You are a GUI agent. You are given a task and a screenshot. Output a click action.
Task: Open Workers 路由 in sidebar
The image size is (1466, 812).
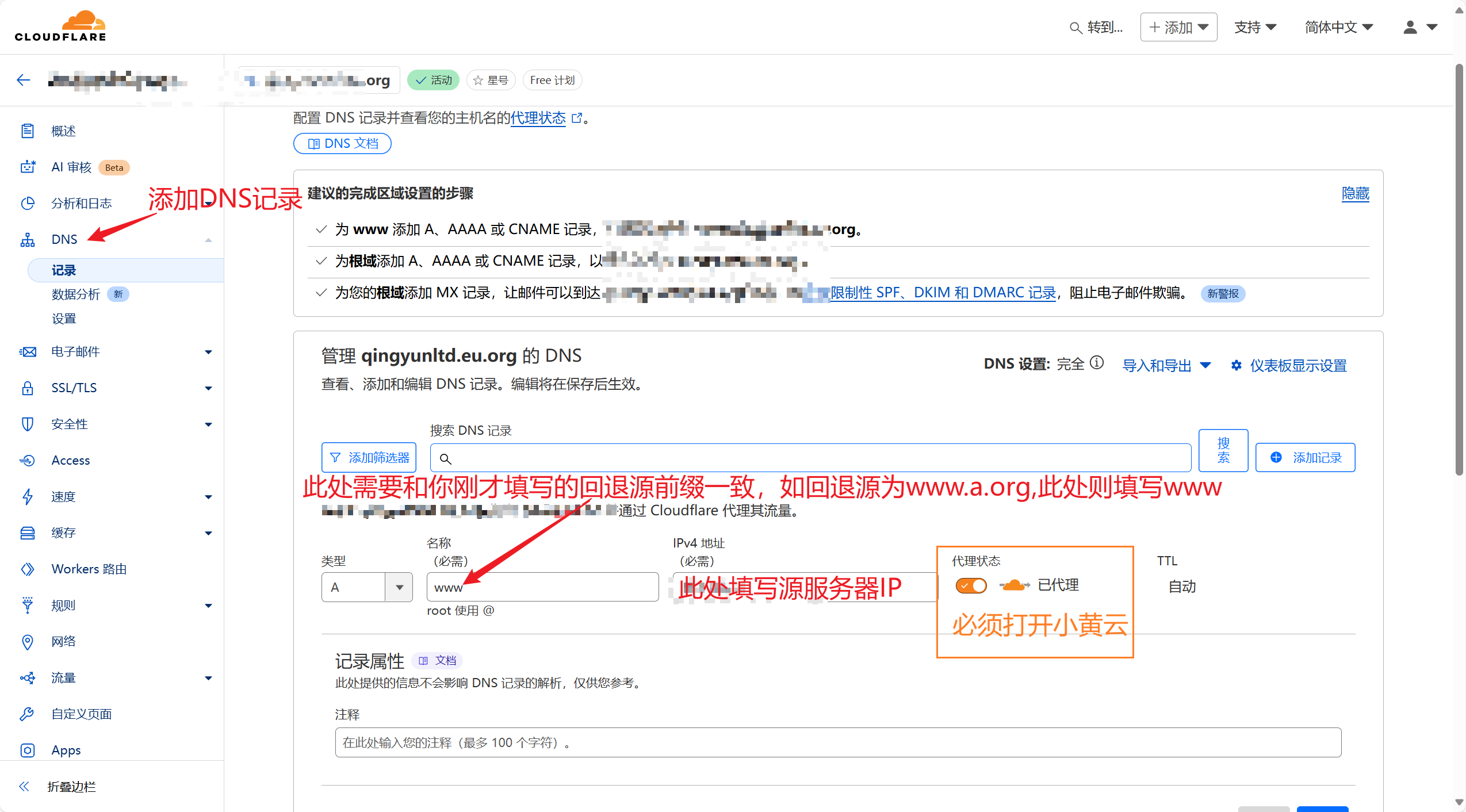89,569
